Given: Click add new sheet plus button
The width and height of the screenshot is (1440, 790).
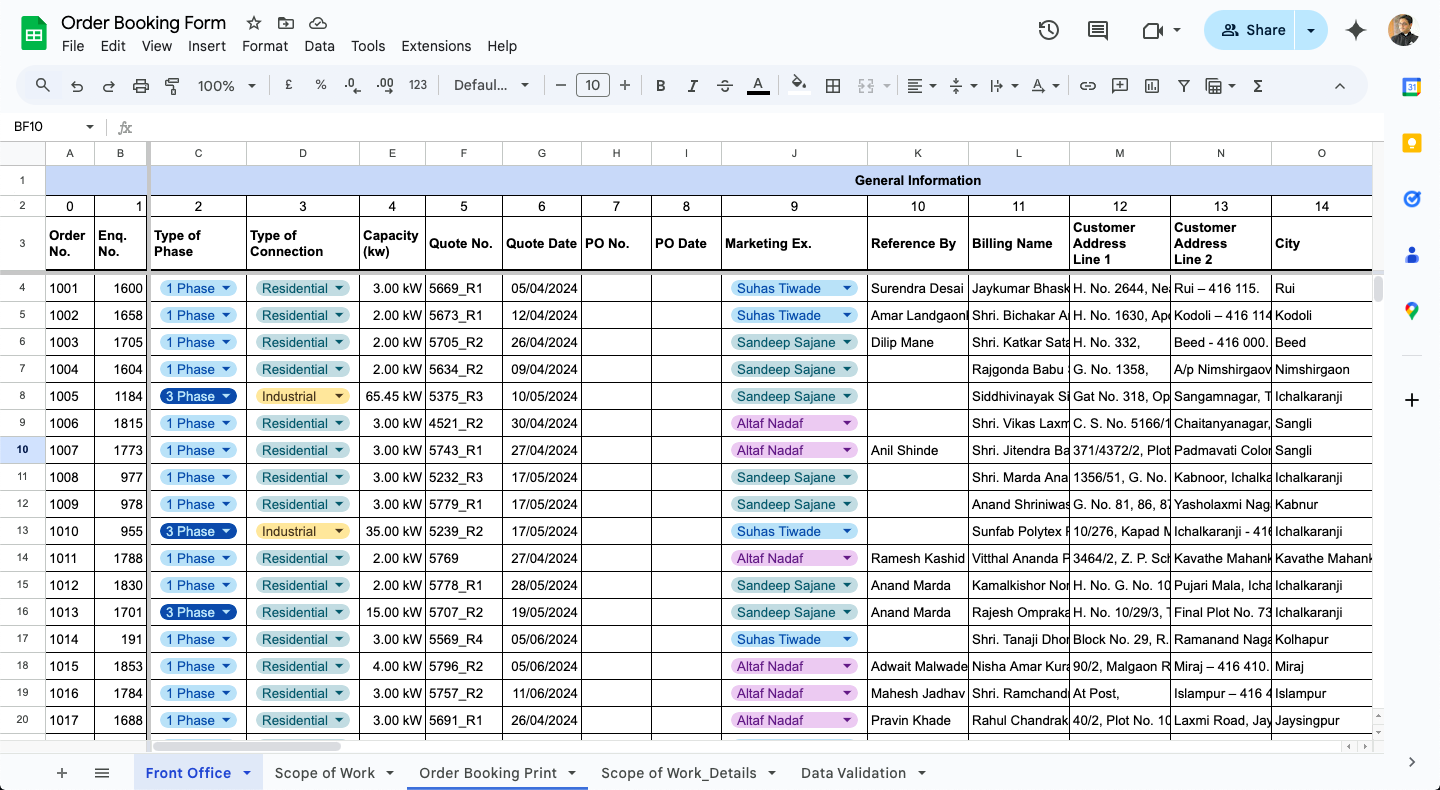Looking at the screenshot, I should tap(62, 773).
